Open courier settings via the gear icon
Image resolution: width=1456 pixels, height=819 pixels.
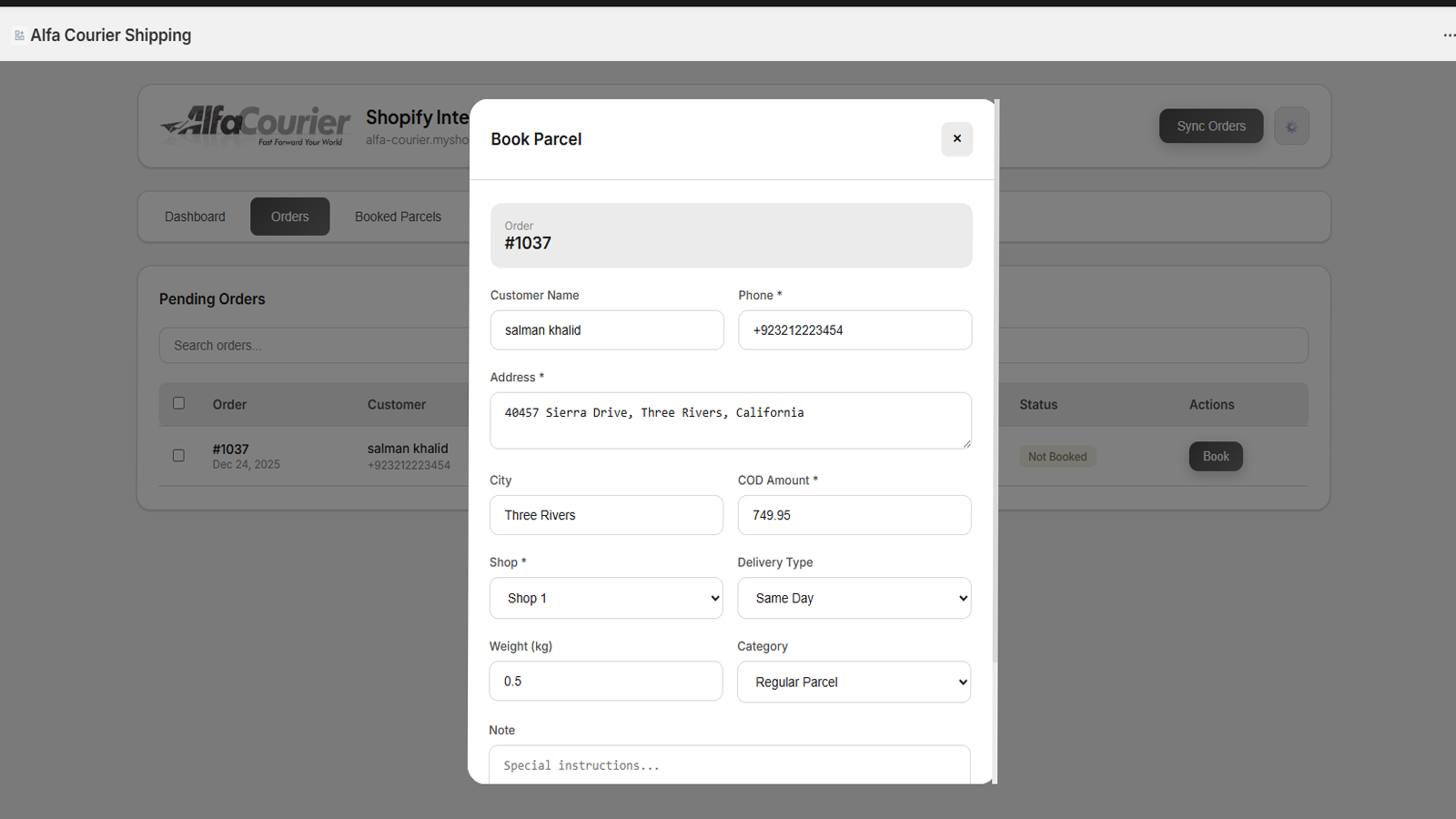(x=1291, y=126)
